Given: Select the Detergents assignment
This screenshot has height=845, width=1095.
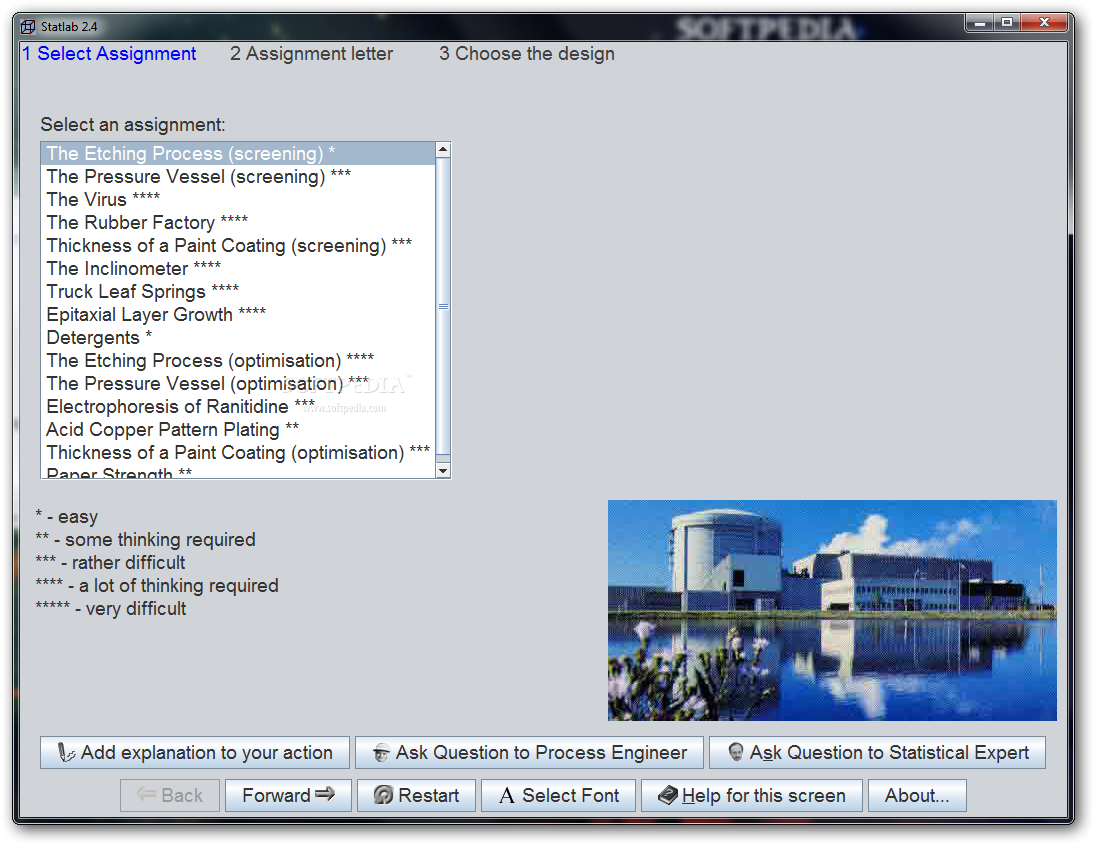Looking at the screenshot, I should 238,338.
